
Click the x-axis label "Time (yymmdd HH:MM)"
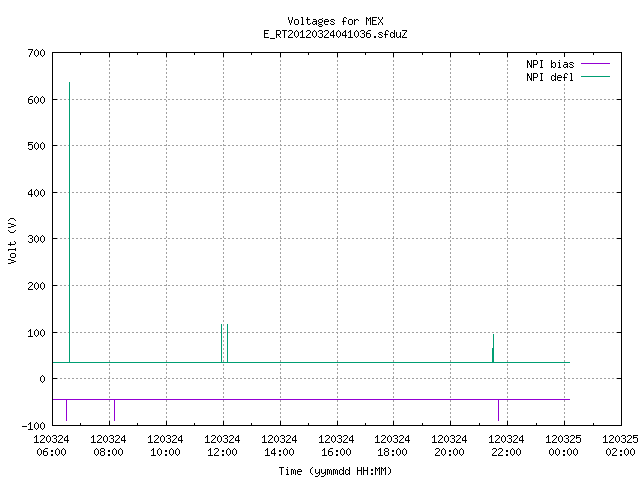pyautogui.click(x=335, y=471)
